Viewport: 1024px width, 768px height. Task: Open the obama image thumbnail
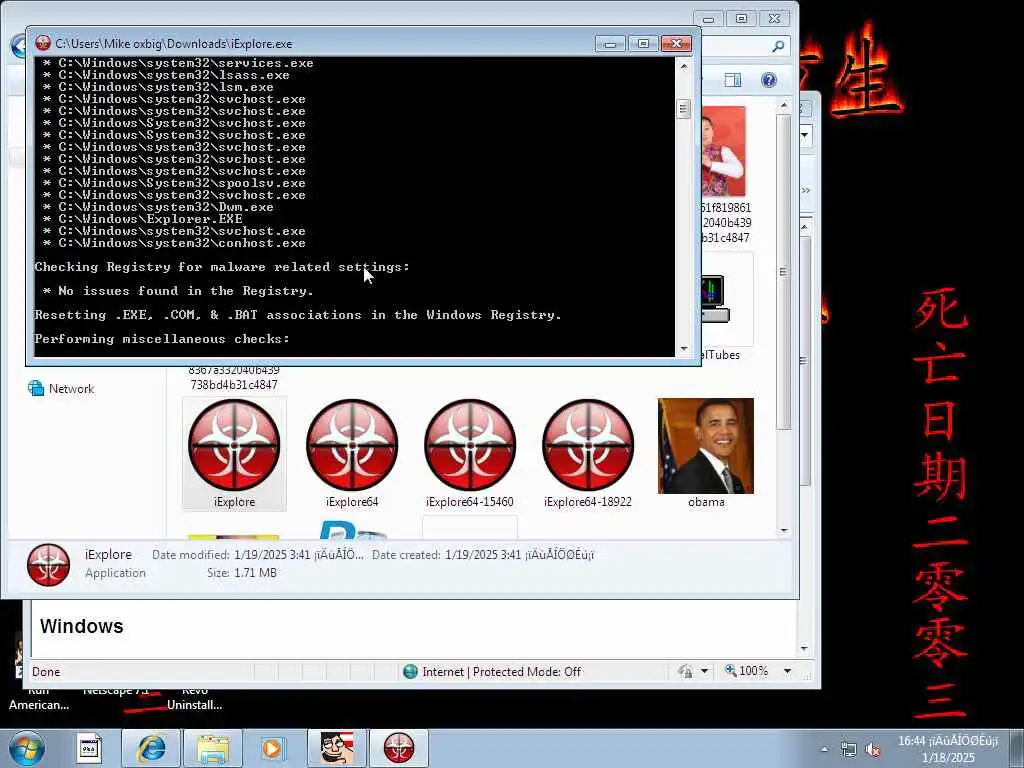tap(705, 446)
